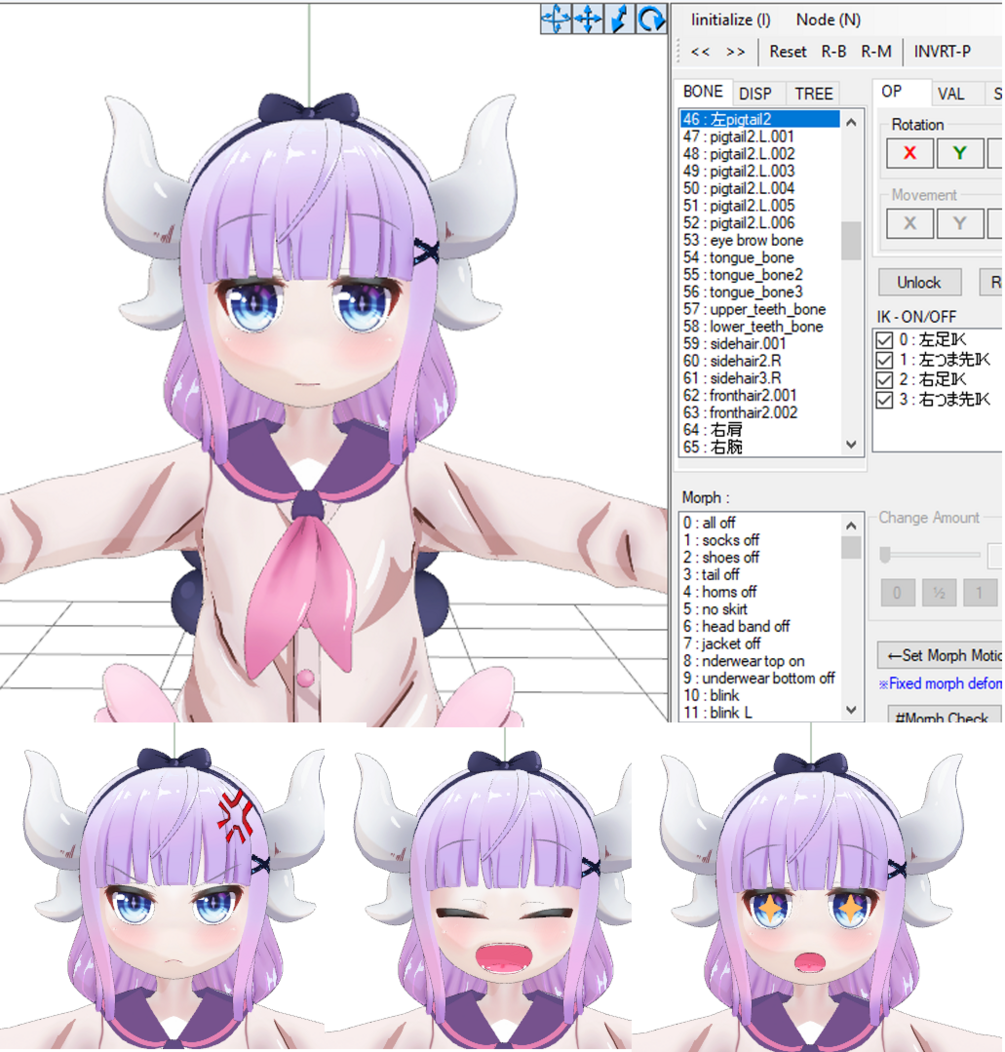Screen dimensions: 1005x1052
Task: Click the << previous button
Action: (700, 52)
